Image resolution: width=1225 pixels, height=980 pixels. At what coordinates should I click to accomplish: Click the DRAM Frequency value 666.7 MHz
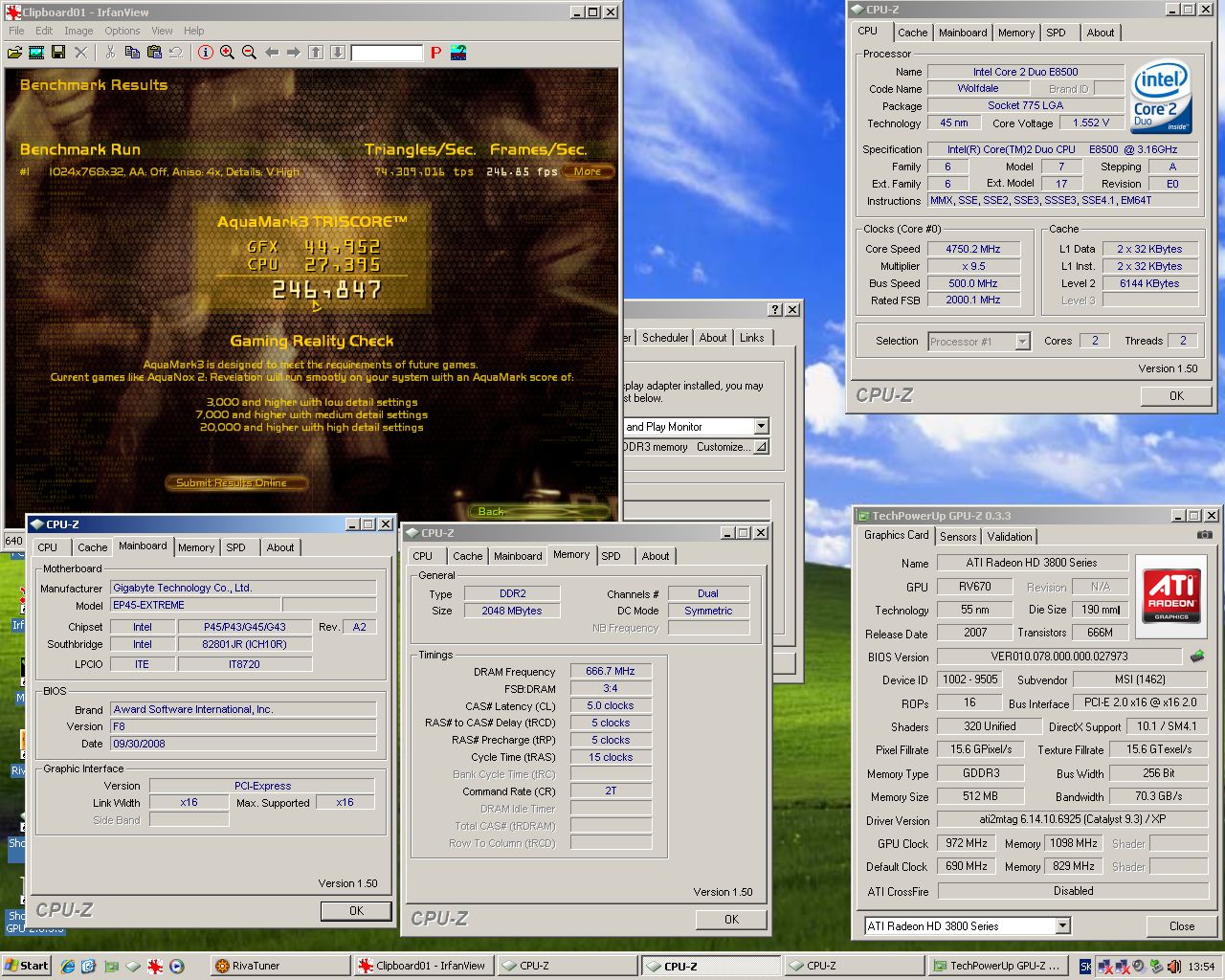(x=611, y=671)
